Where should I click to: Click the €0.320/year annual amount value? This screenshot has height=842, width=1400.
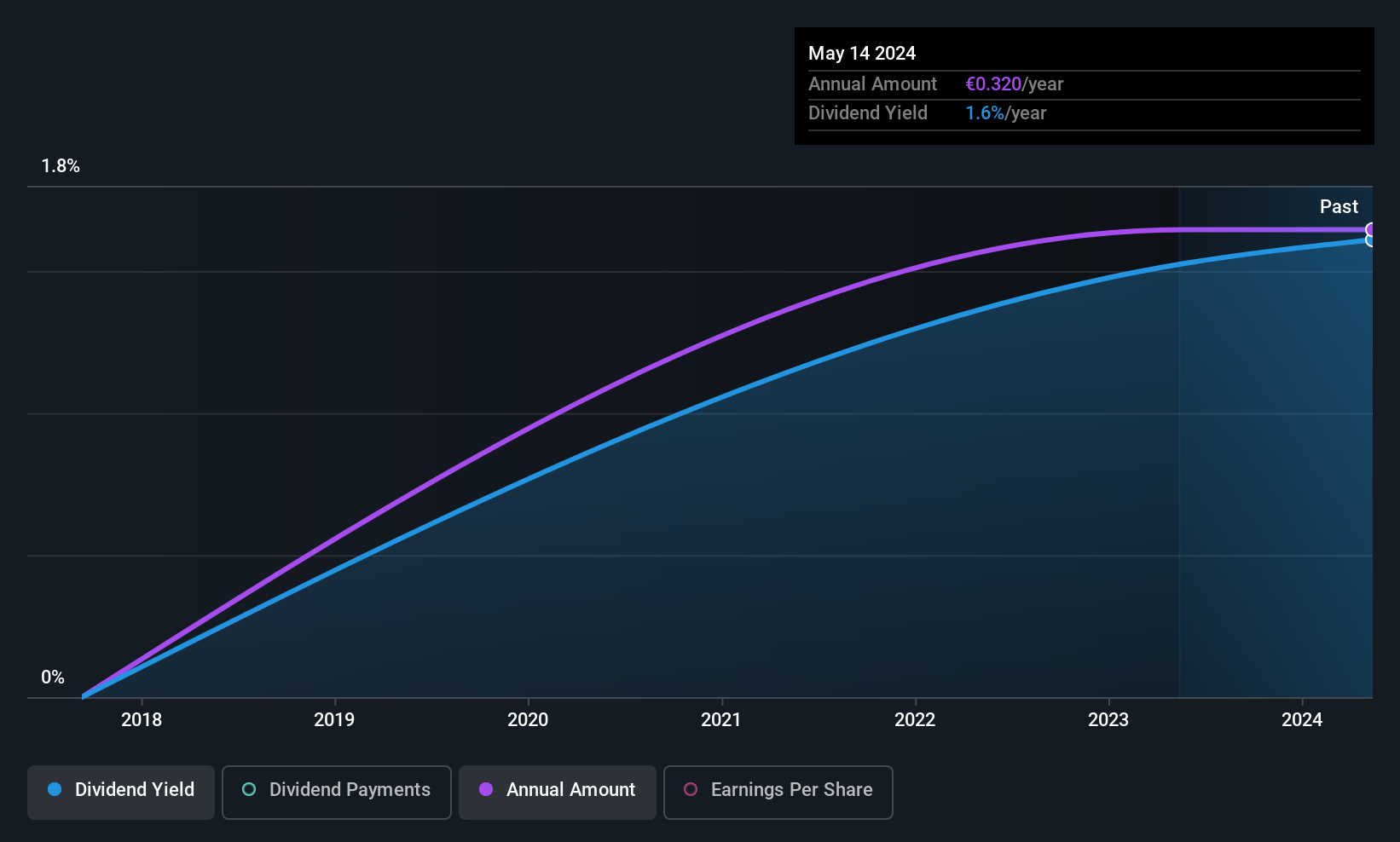(x=1014, y=84)
